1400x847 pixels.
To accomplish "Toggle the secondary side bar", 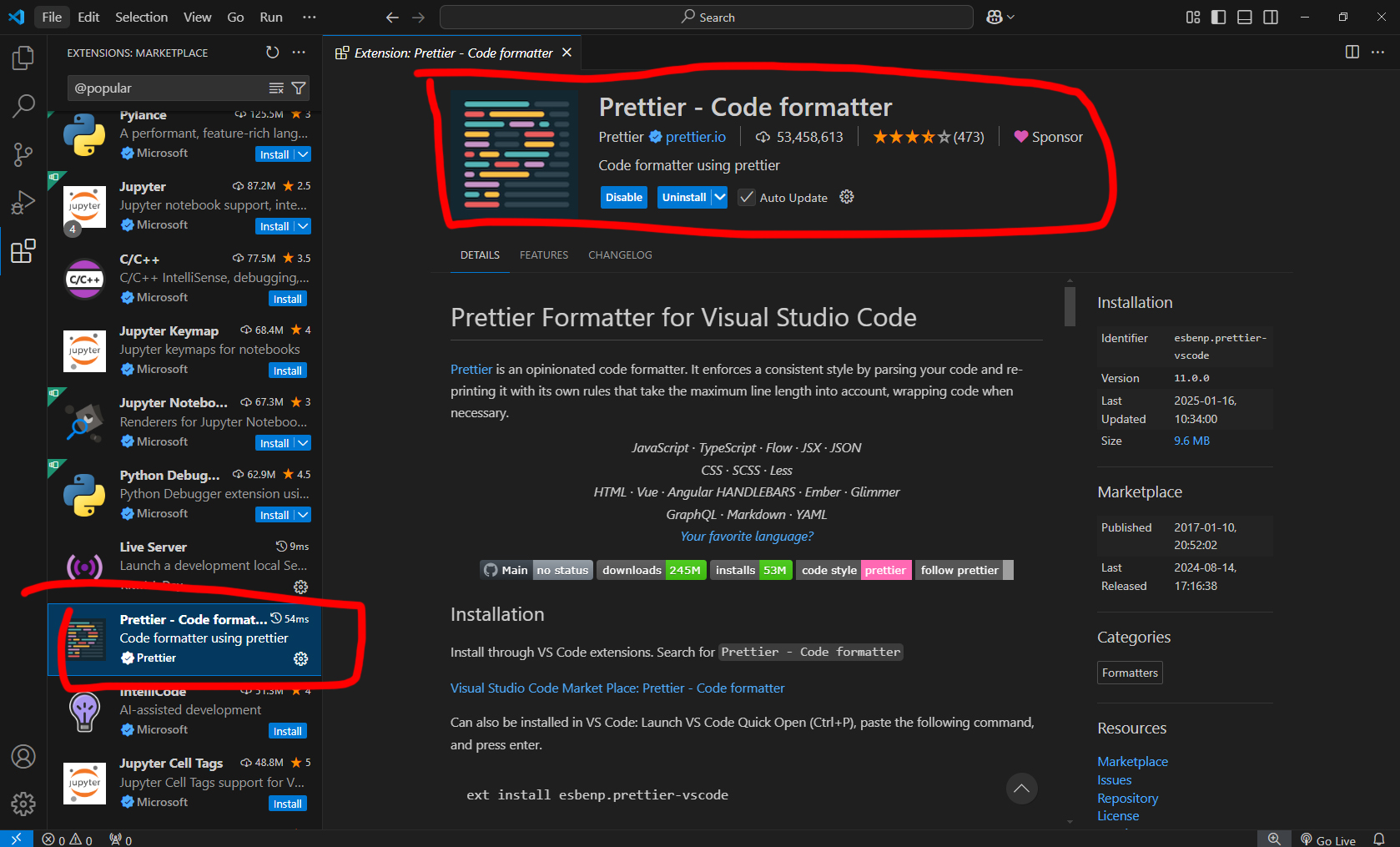I will point(1271,18).
